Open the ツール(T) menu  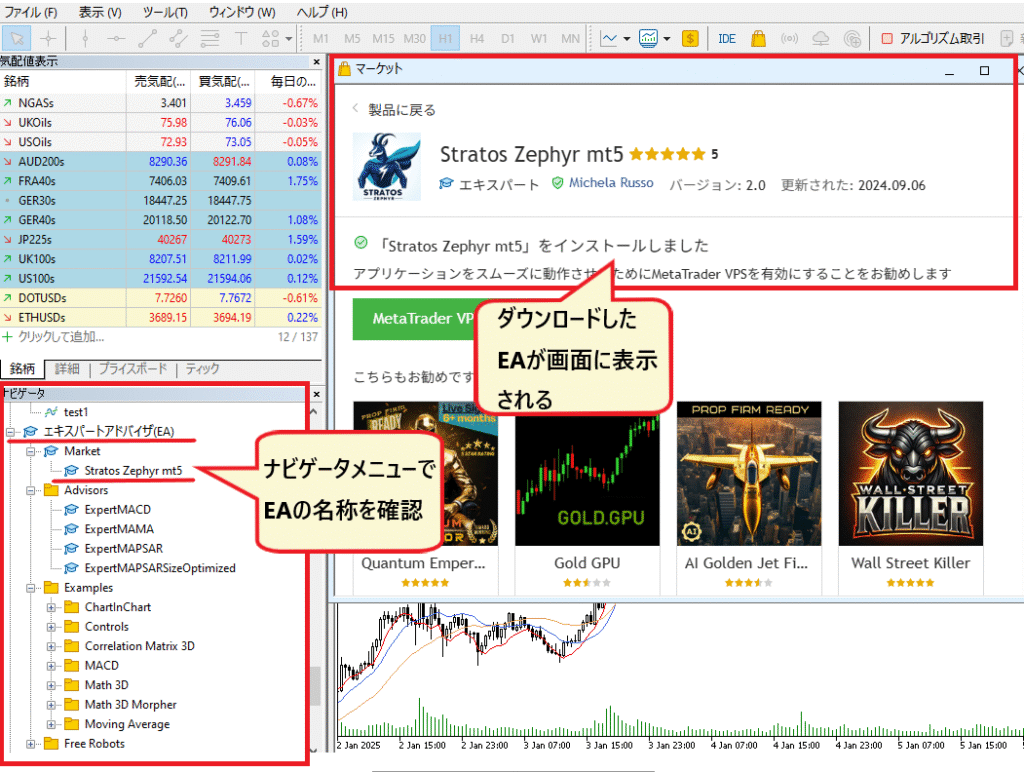pyautogui.click(x=165, y=13)
